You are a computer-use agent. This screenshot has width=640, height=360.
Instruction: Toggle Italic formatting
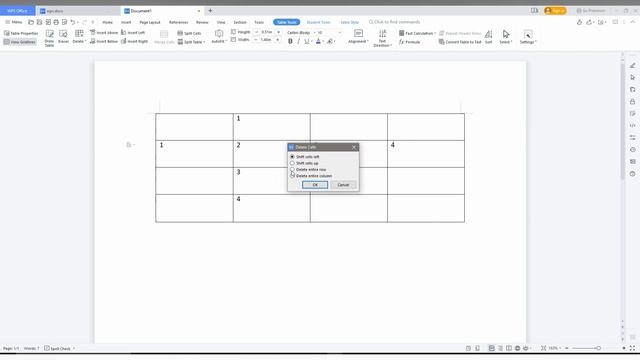pos(298,41)
